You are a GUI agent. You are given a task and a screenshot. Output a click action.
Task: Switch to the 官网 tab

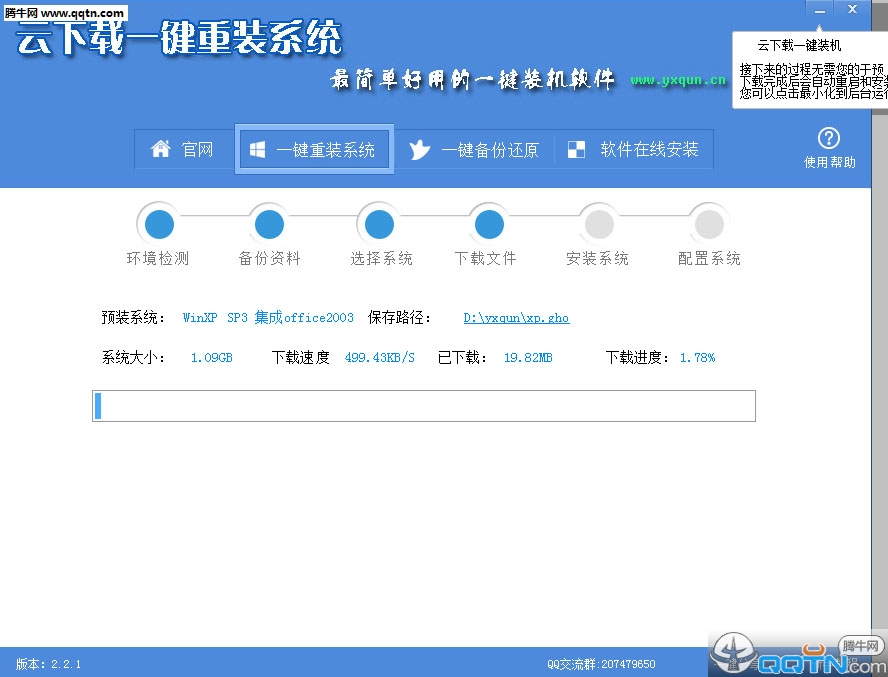(x=184, y=150)
